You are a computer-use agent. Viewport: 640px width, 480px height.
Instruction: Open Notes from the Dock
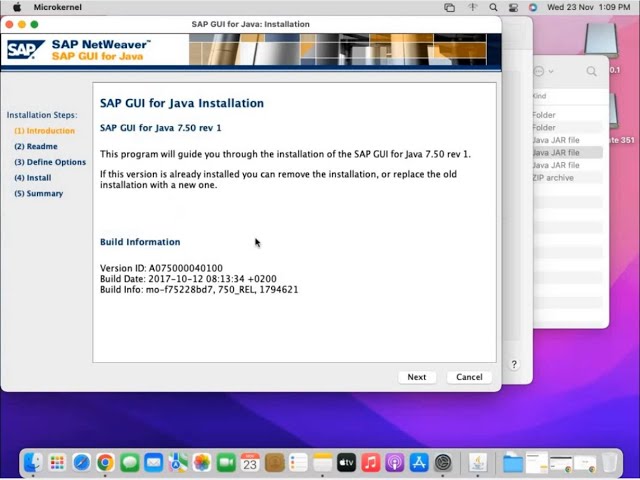click(322, 463)
